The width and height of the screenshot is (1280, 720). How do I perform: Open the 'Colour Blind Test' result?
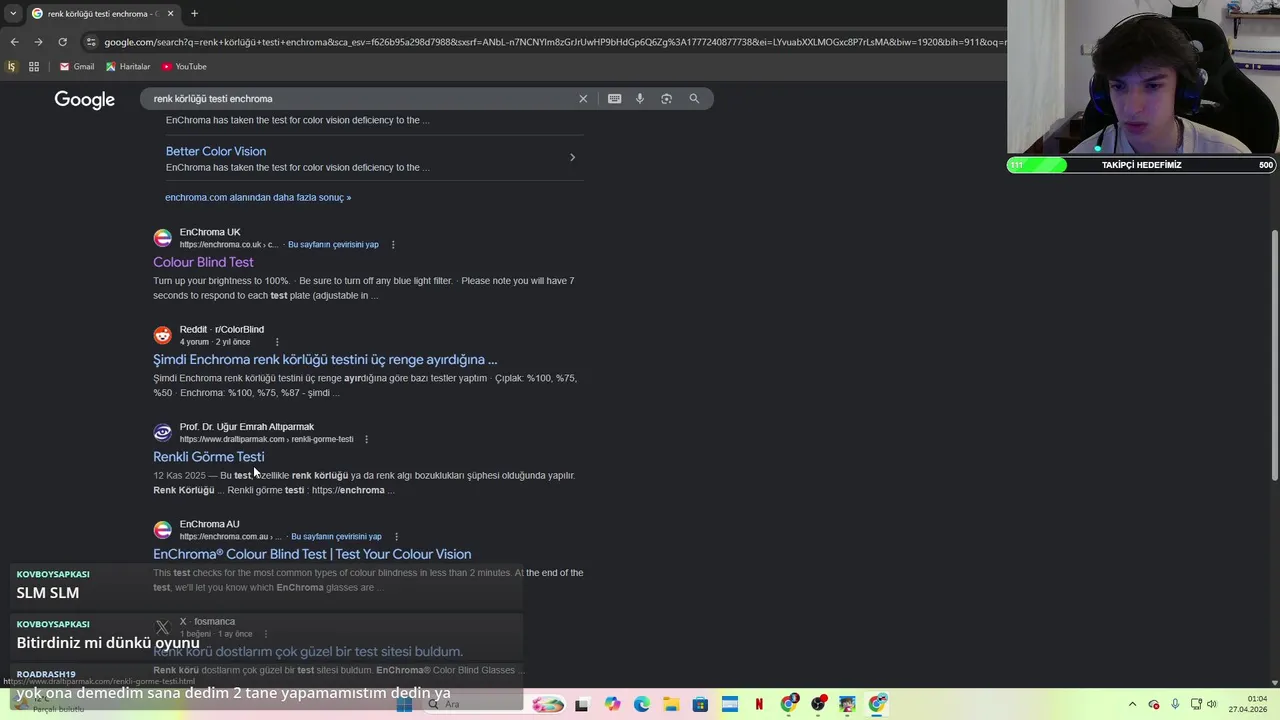(203, 262)
